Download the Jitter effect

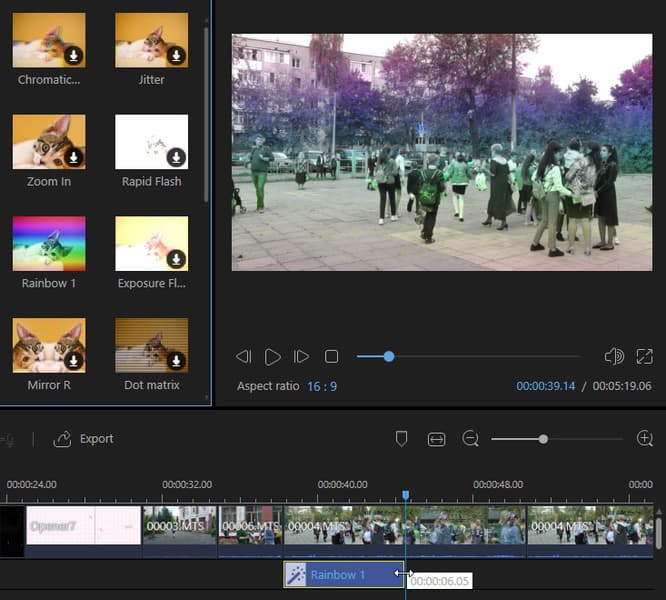click(x=176, y=56)
